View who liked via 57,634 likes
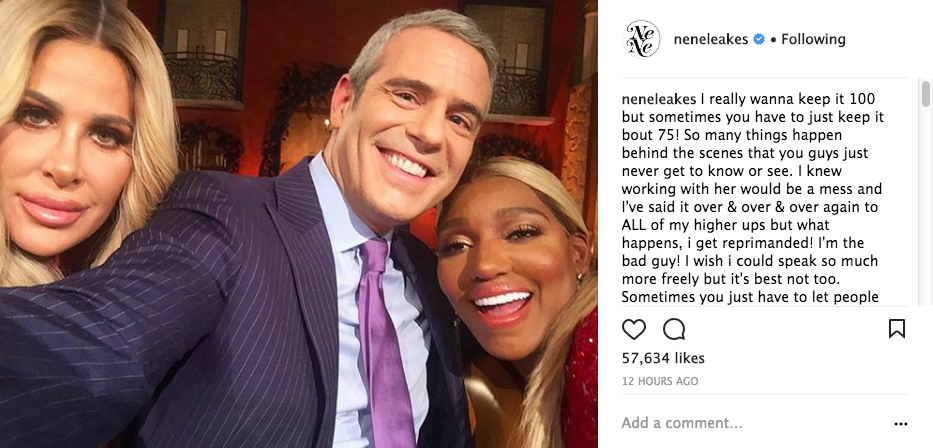Screen dimensions: 933x448 pos(663,358)
